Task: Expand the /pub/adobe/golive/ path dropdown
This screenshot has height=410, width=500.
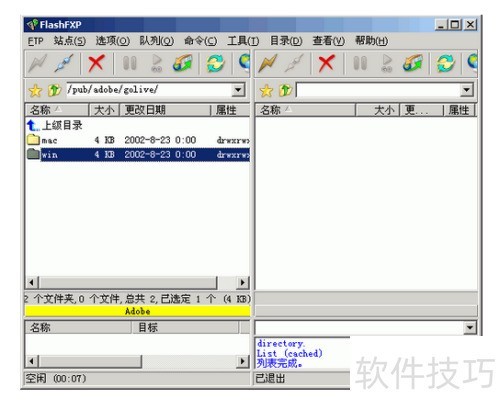Action: pyautogui.click(x=238, y=90)
